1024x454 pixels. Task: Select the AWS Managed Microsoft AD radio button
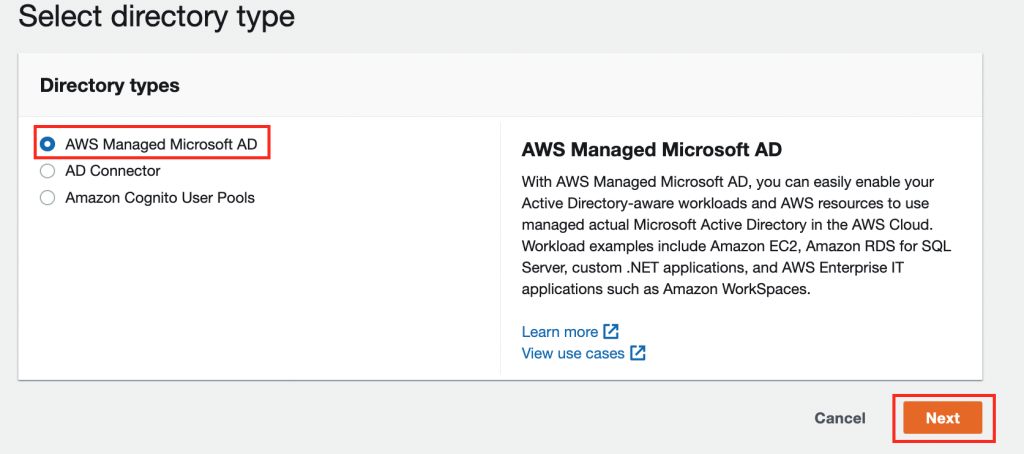tap(48, 144)
